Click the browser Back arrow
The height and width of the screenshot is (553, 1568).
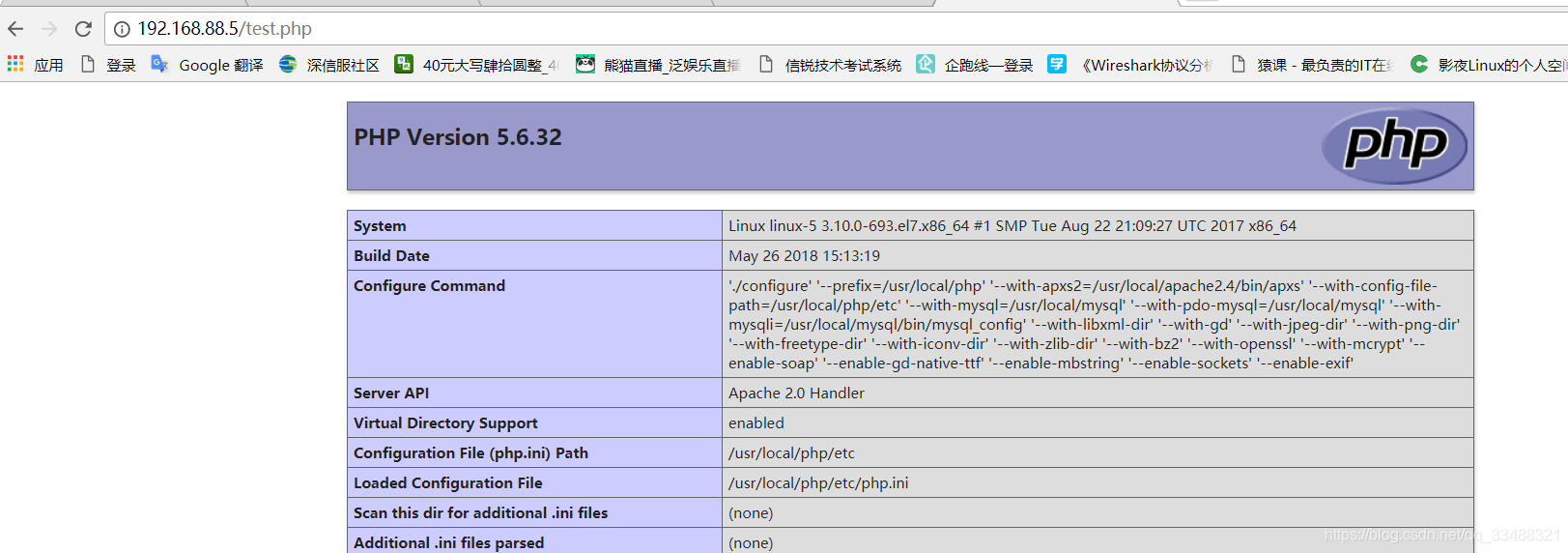pos(15,29)
